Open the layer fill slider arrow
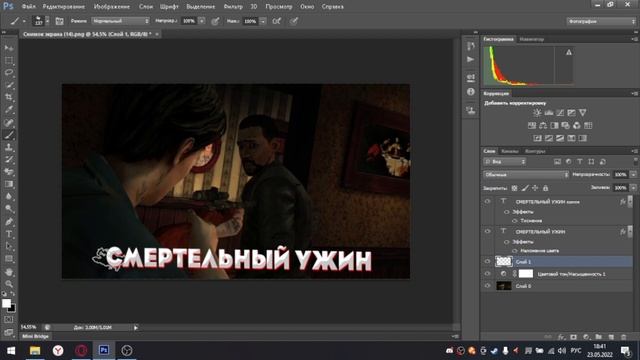 [633, 188]
